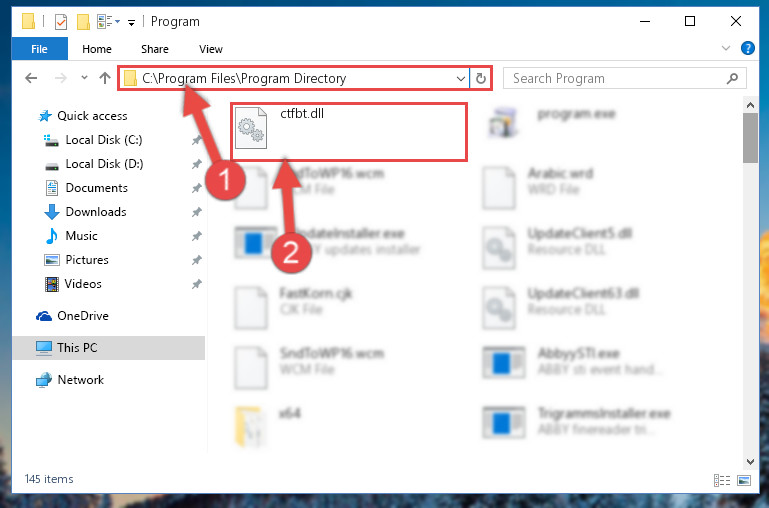This screenshot has height=508, width=769.
Task: Click the scroll up arrow of file list
Action: click(750, 104)
